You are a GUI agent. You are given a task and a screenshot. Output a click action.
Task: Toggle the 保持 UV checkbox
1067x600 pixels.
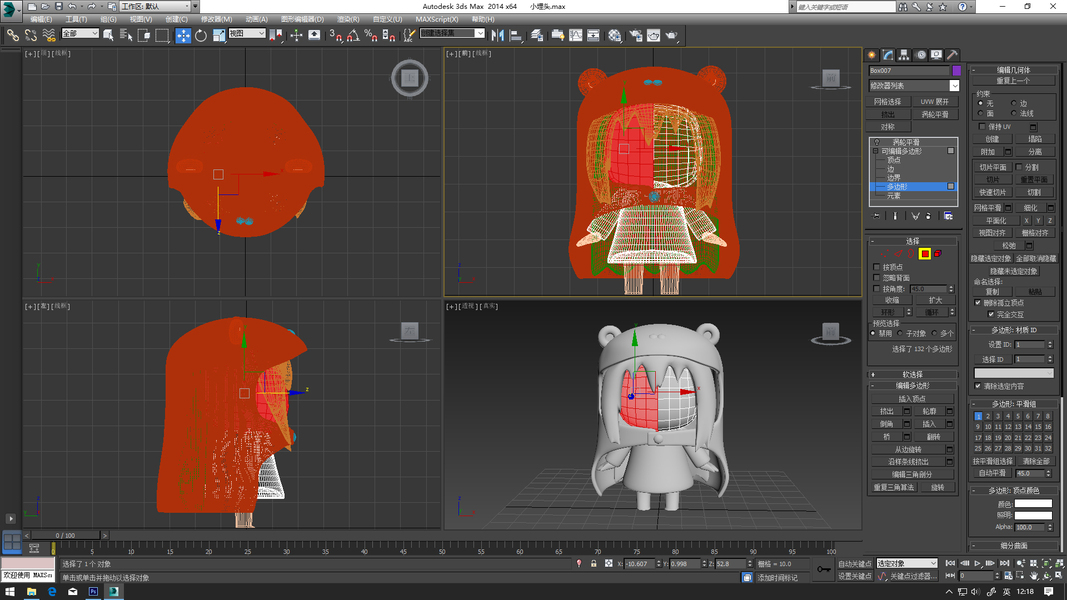(982, 127)
